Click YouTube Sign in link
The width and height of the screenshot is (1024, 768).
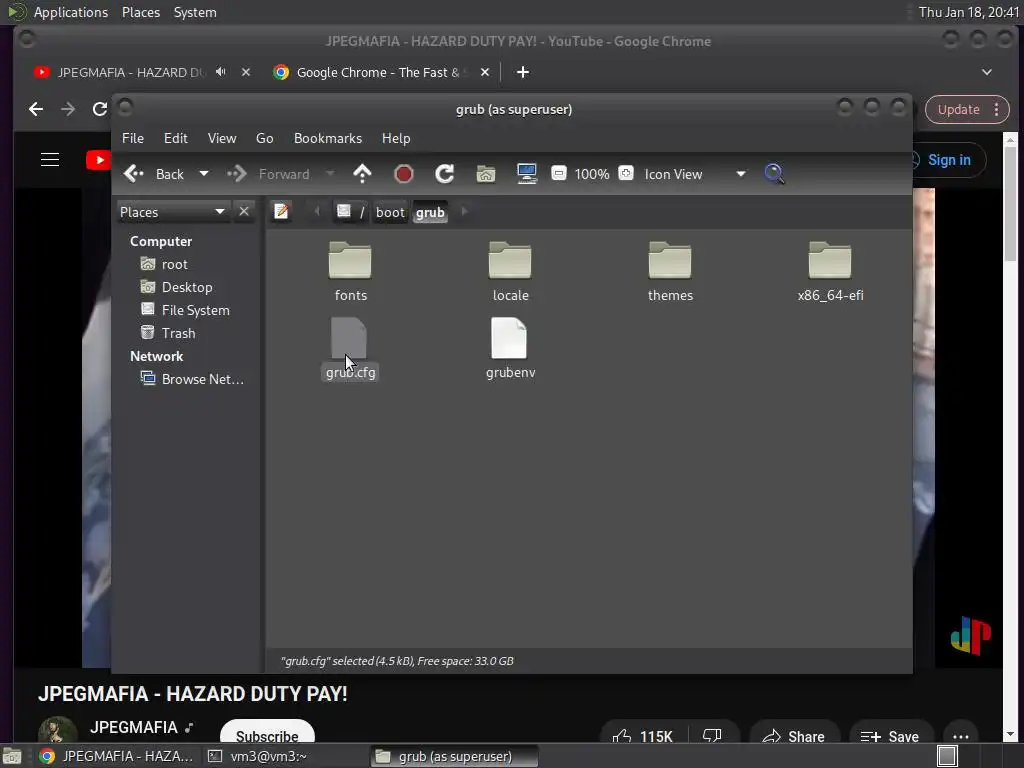948,160
